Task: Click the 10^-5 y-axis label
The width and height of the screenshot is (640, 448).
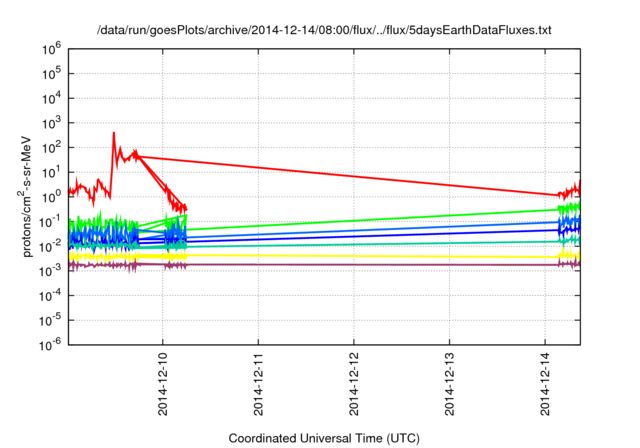Action: pos(51,320)
